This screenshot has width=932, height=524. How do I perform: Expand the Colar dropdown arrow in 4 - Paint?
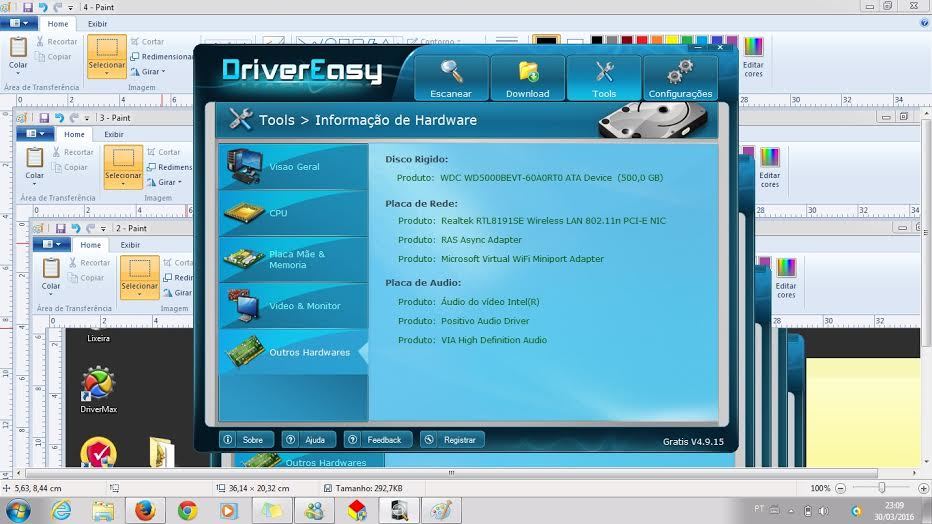(18, 73)
